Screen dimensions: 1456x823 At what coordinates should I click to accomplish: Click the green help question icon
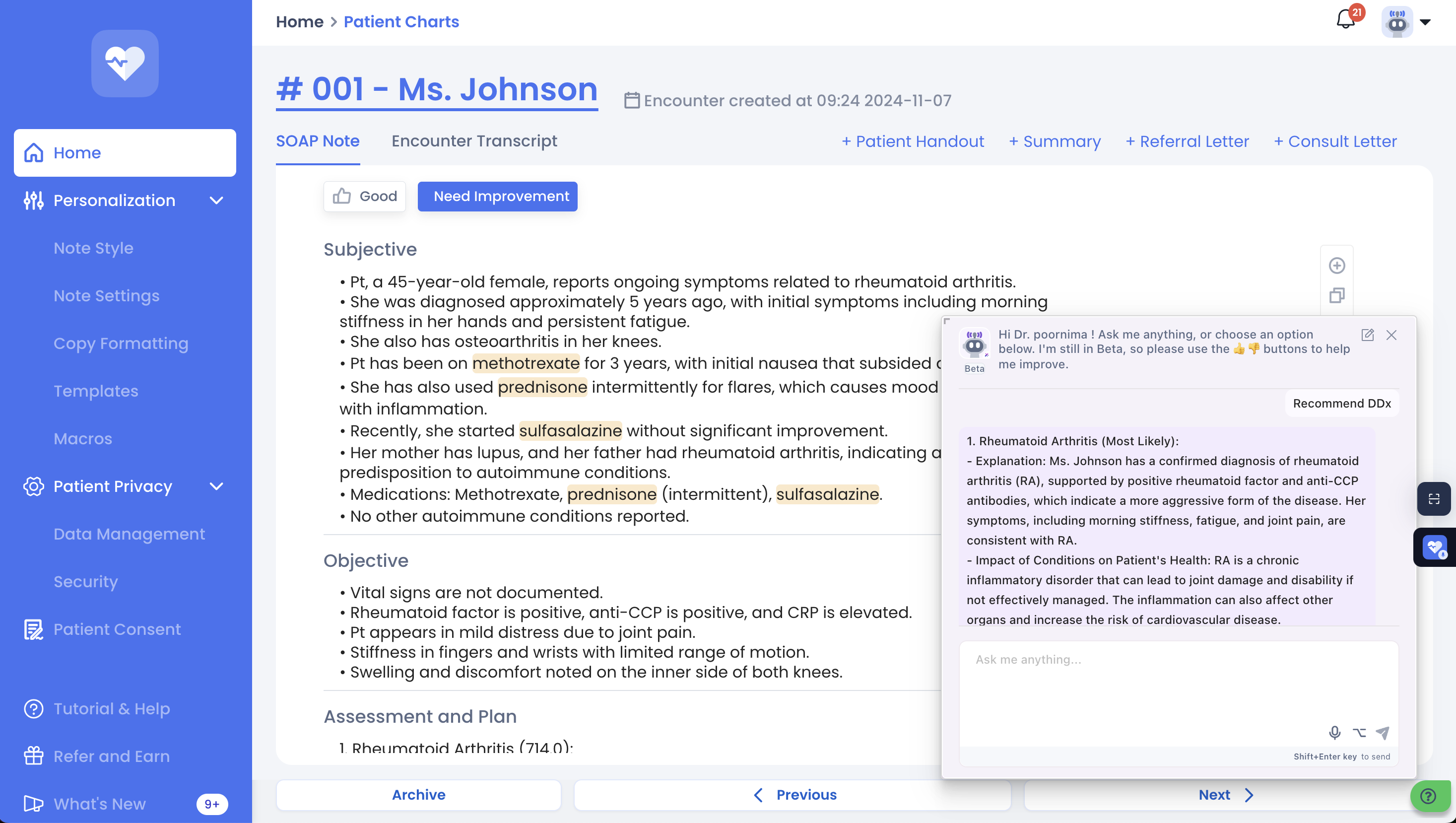click(1428, 796)
